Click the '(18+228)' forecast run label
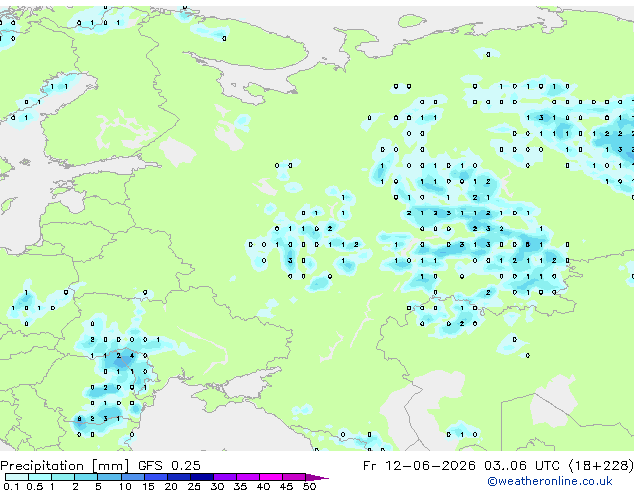Image resolution: width=634 pixels, height=490 pixels. [x=601, y=466]
